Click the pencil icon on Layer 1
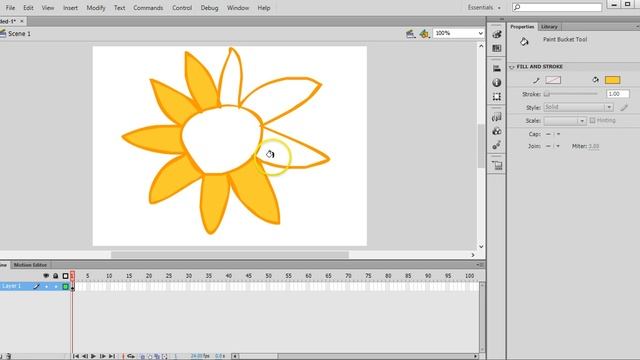 click(36, 287)
